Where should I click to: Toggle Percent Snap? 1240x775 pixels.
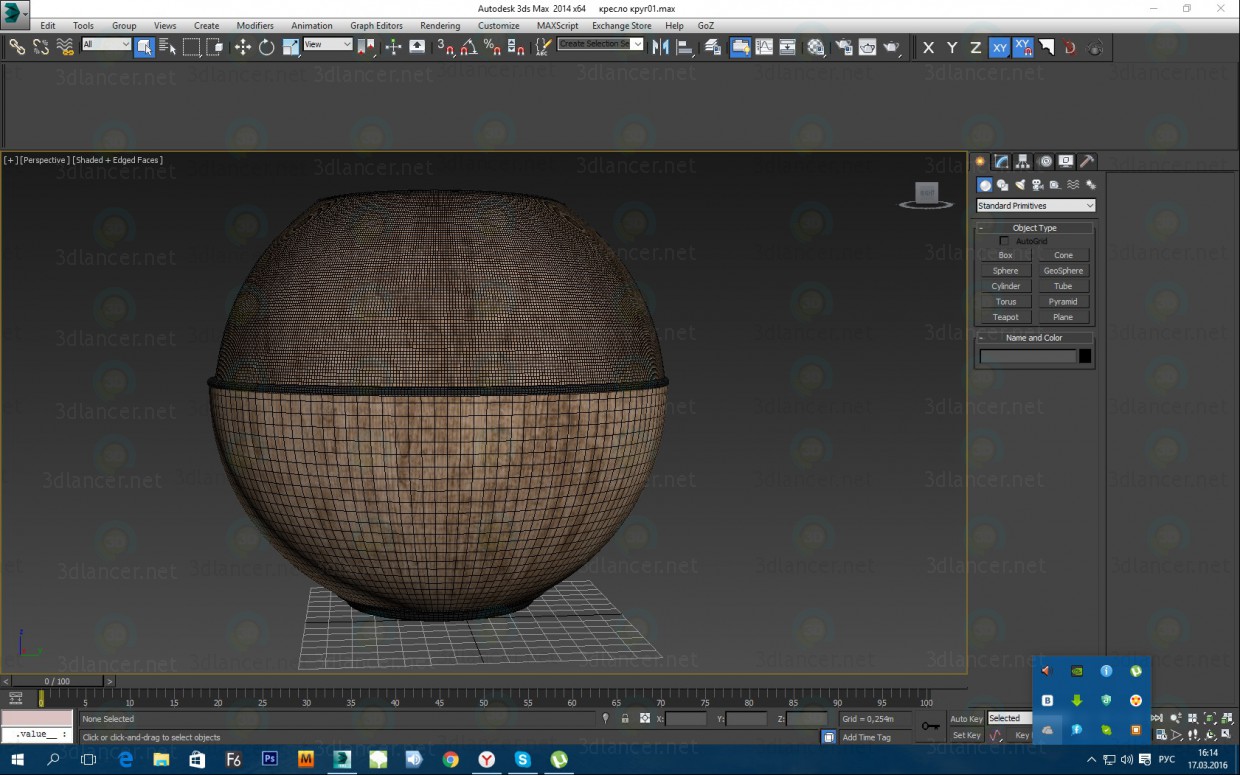click(492, 46)
